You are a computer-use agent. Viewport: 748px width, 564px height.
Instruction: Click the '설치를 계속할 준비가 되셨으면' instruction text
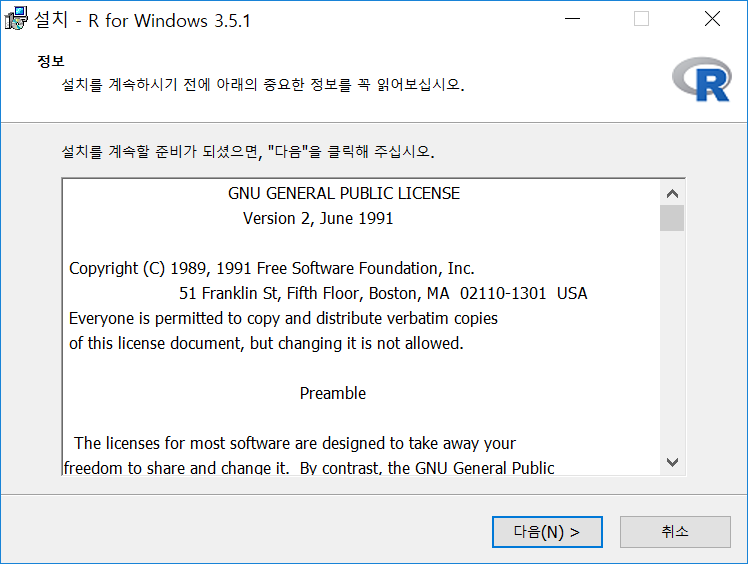click(248, 151)
